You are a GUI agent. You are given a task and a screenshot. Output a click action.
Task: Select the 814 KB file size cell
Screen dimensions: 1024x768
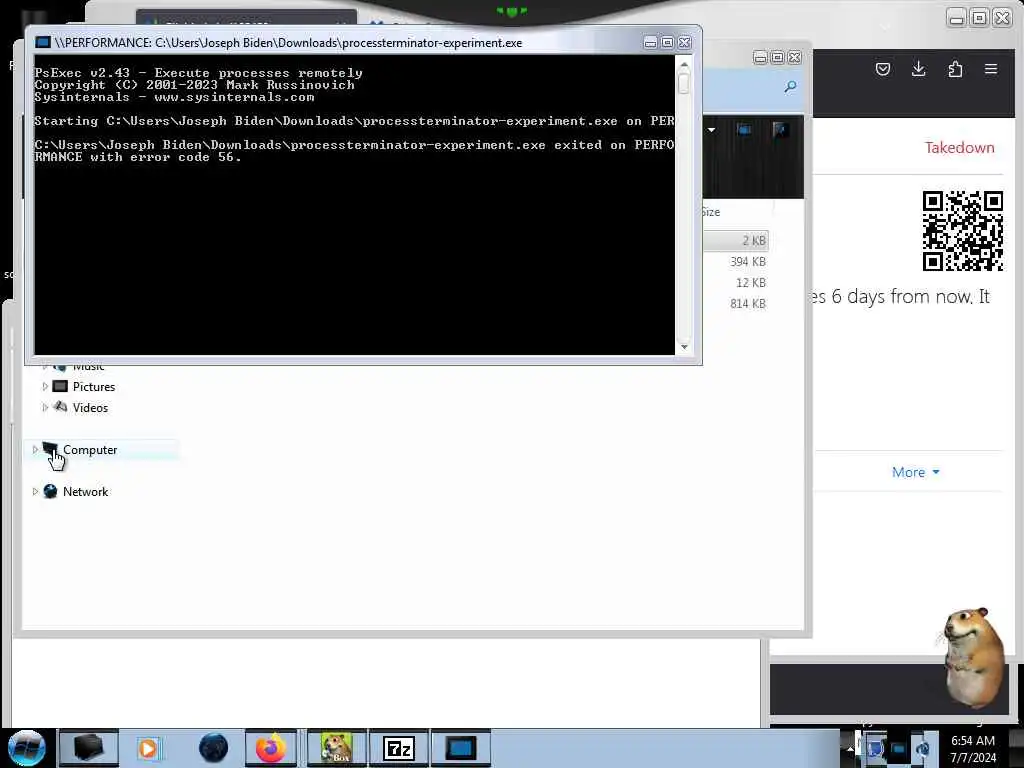748,303
